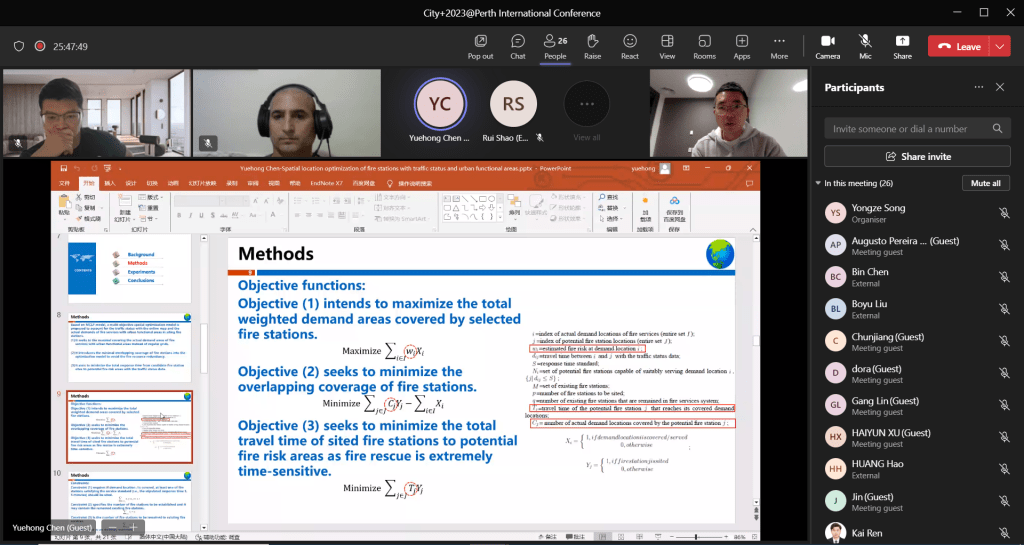
Task: Toggle the People participants panel
Action: tap(555, 45)
